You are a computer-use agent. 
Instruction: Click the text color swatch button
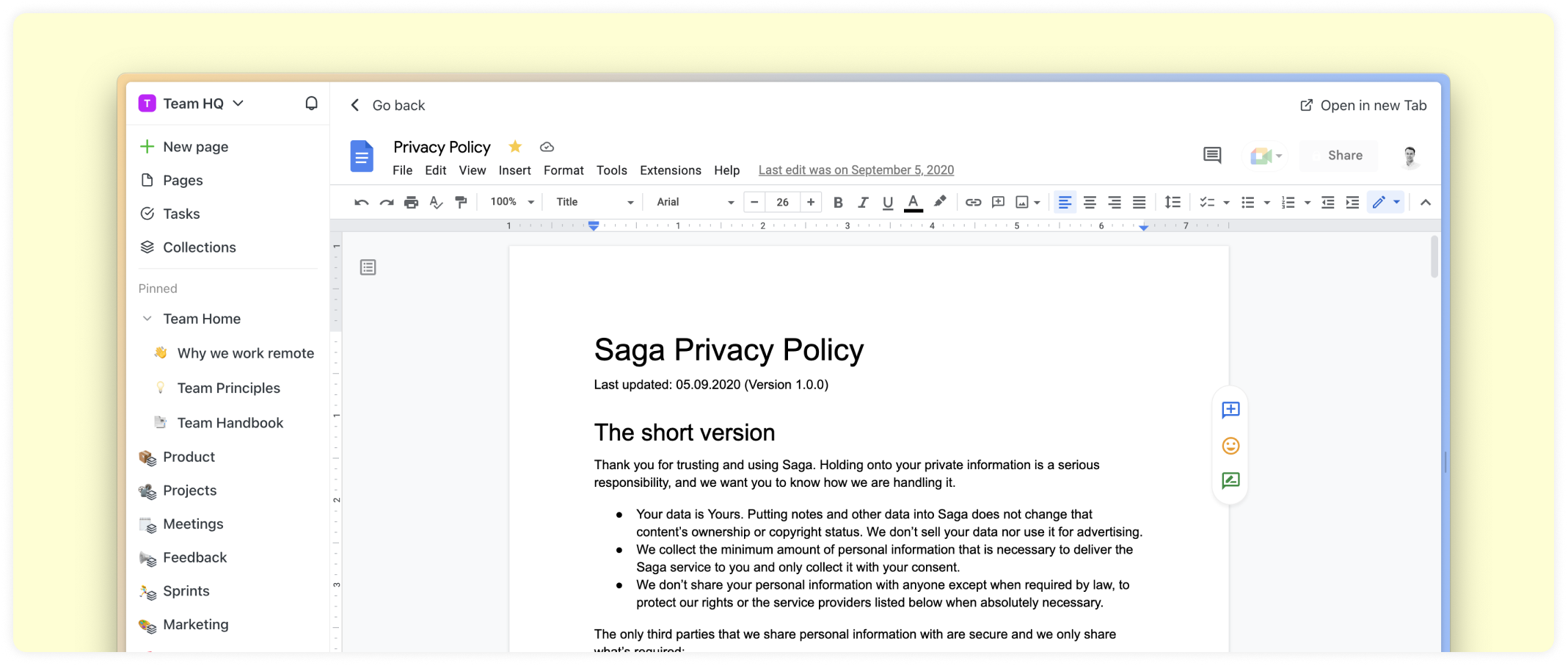[913, 203]
